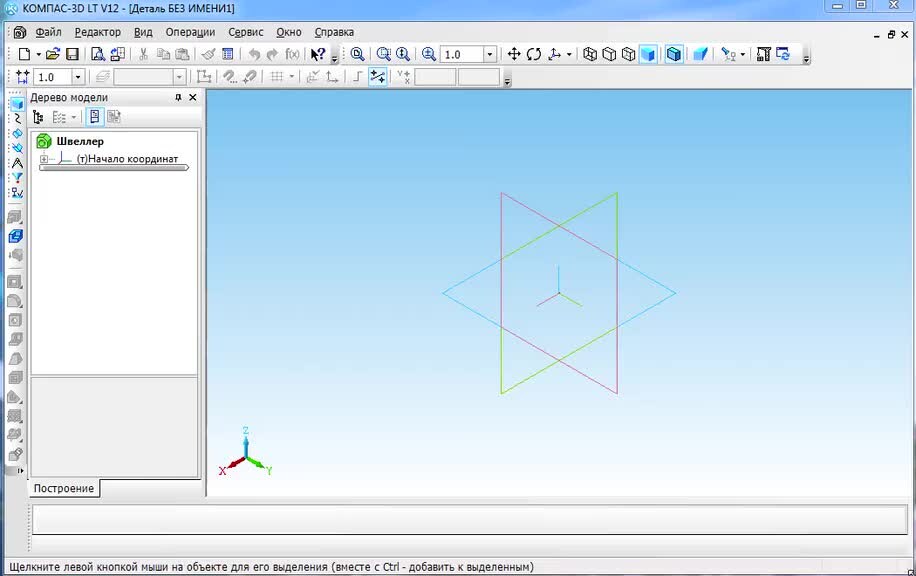Toggle perspective view blue box icon
This screenshot has width=916, height=576.
point(700,54)
